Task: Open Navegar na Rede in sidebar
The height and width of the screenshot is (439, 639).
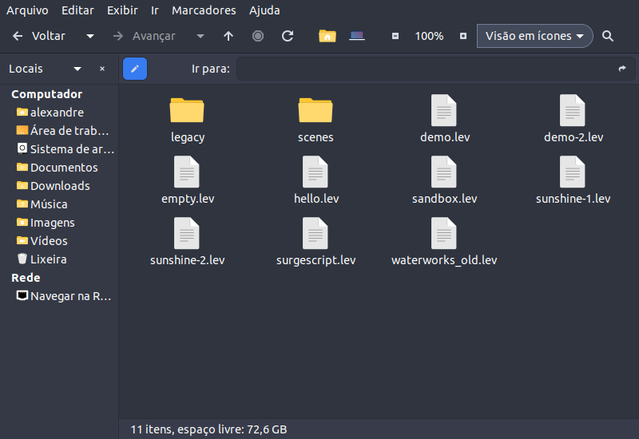Action: point(64,296)
